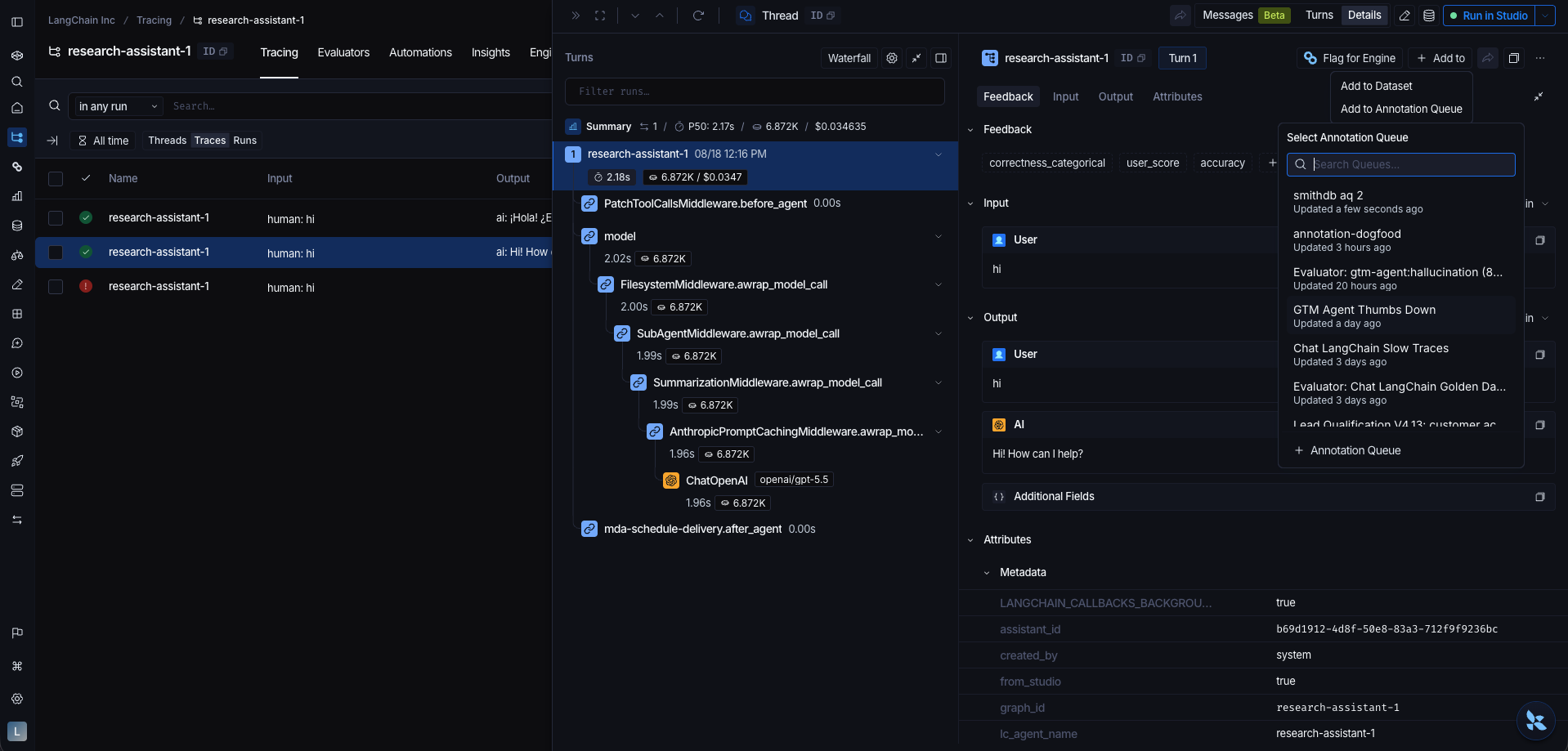The height and width of the screenshot is (751, 1568).
Task: Click the database icon beside Run in Studio
Action: pyautogui.click(x=1429, y=16)
